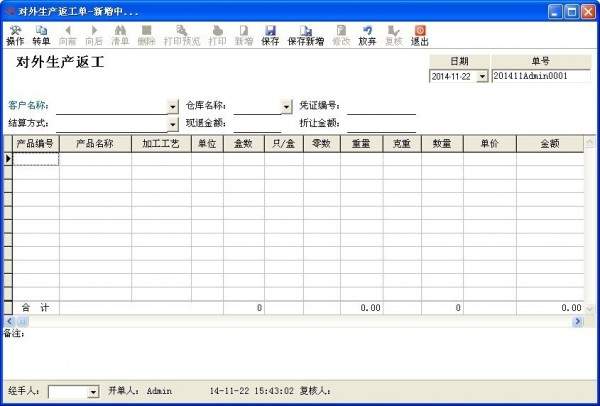
Task: Click the 放弃 (Discard) toolbar icon
Action: tap(367, 35)
